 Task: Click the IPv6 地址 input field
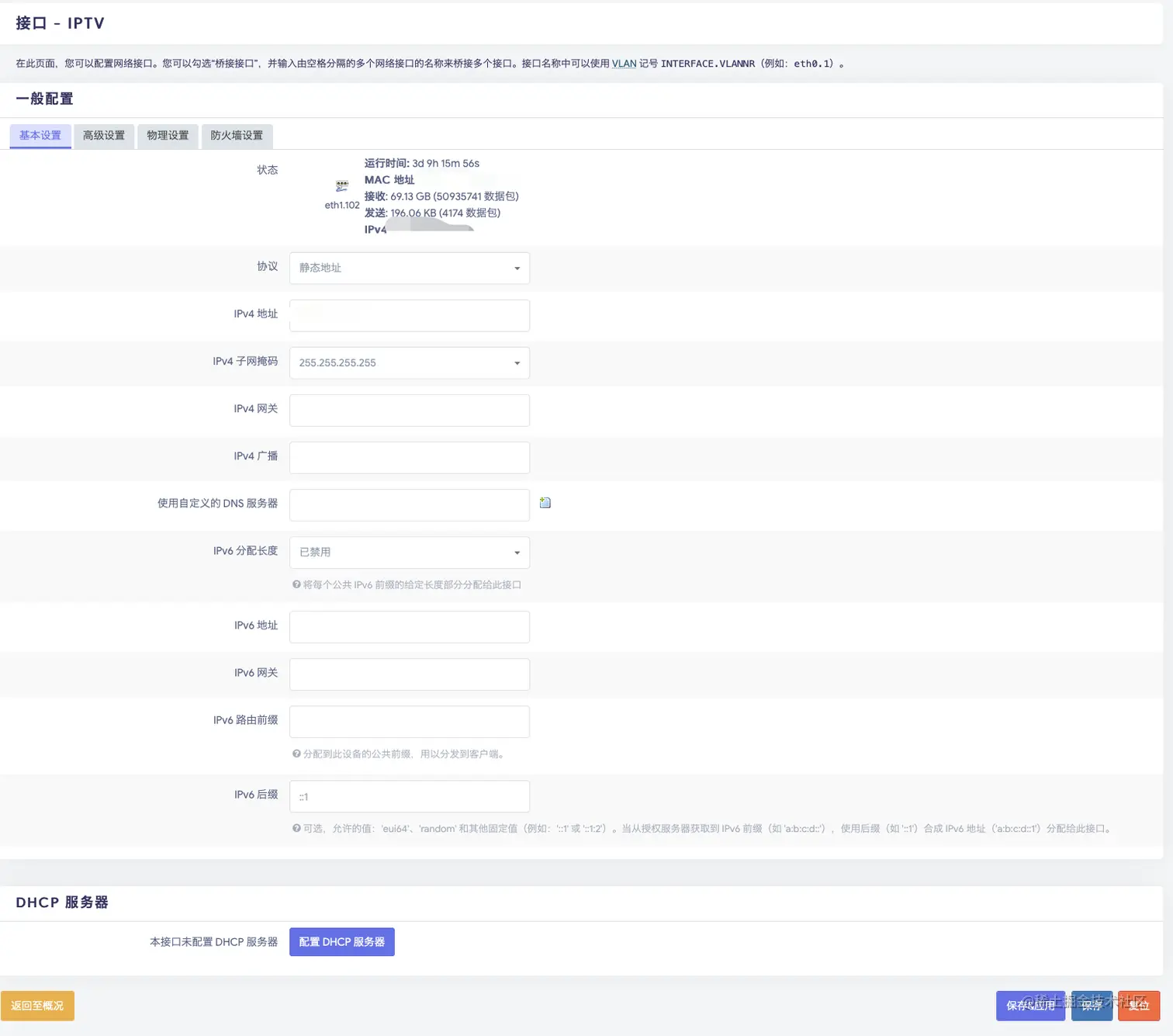coord(410,627)
